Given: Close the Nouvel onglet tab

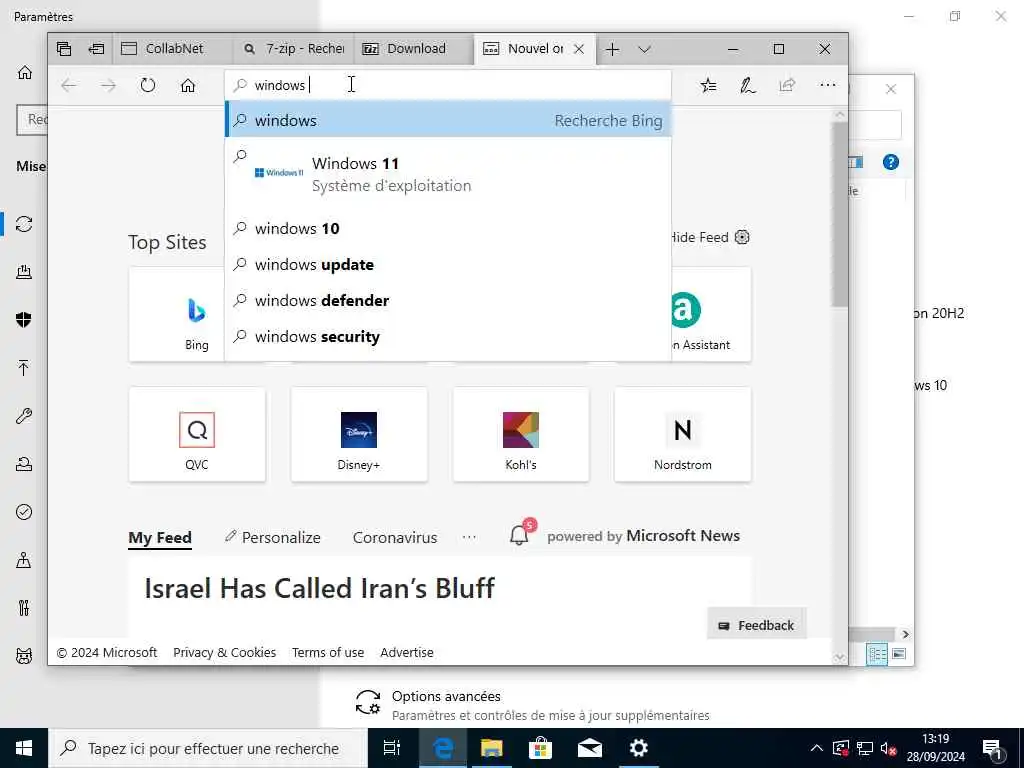Looking at the screenshot, I should [x=579, y=49].
